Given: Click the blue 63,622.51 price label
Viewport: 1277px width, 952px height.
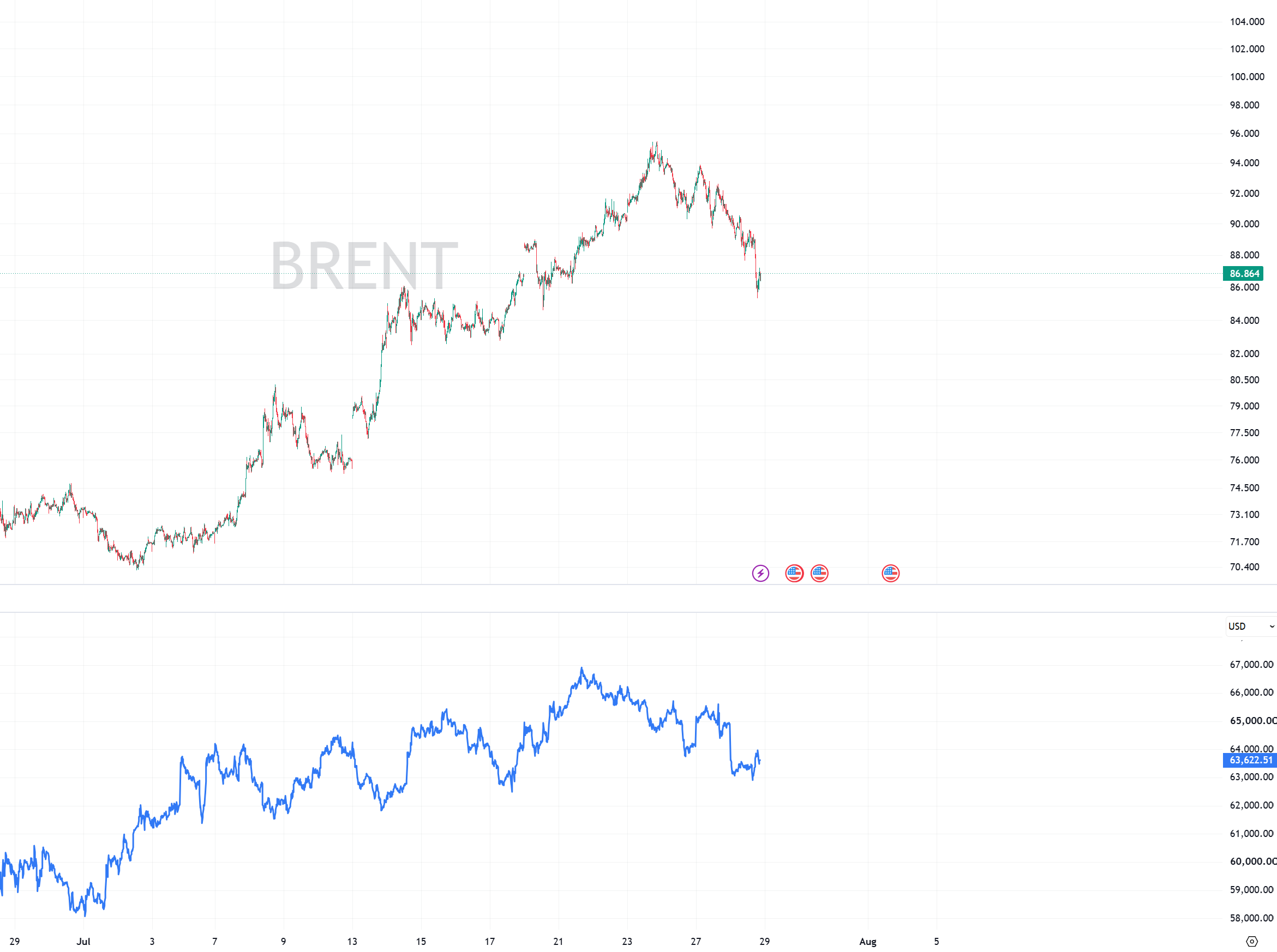Looking at the screenshot, I should [x=1250, y=760].
